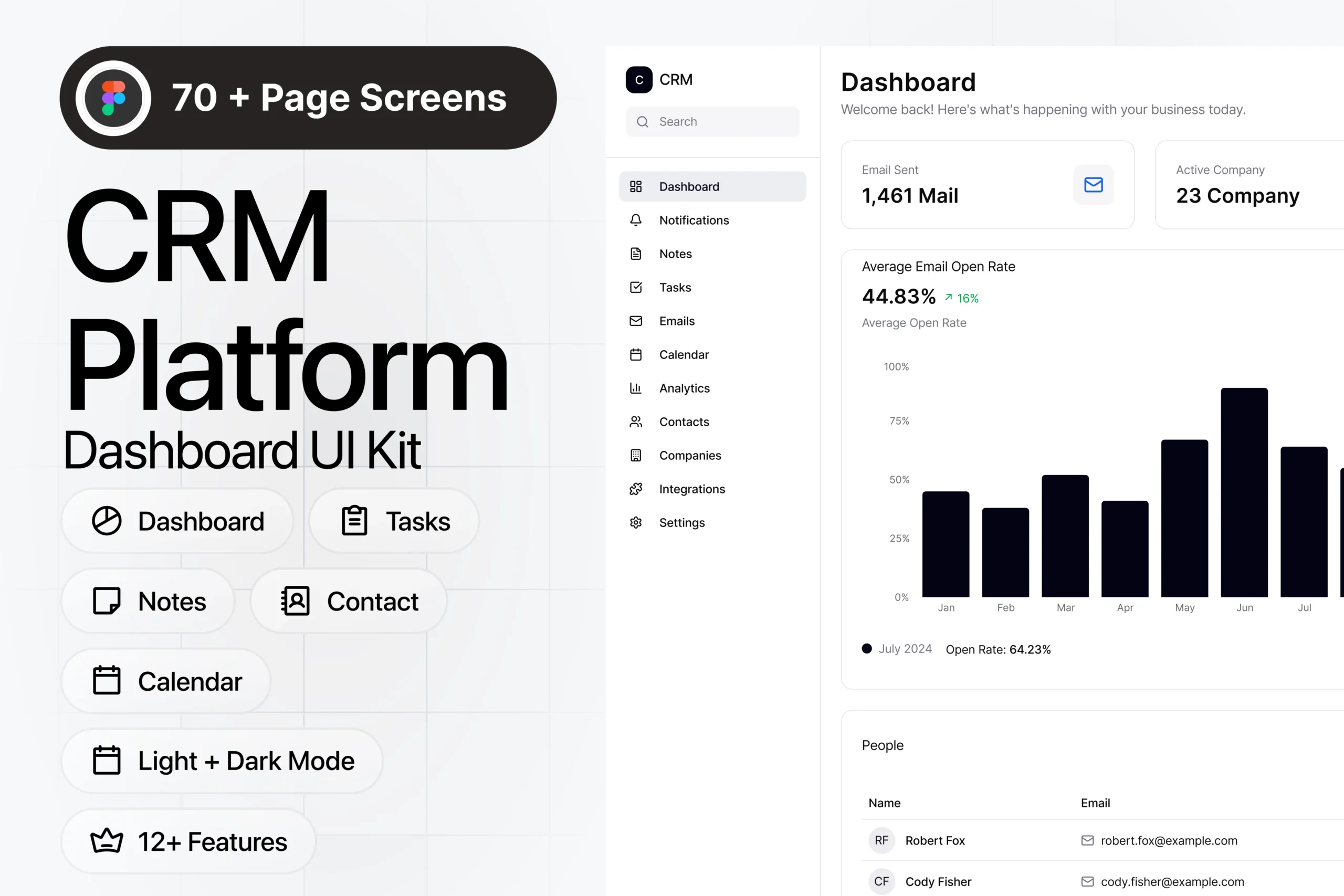Click the search magnifier in the search bar

[x=643, y=122]
